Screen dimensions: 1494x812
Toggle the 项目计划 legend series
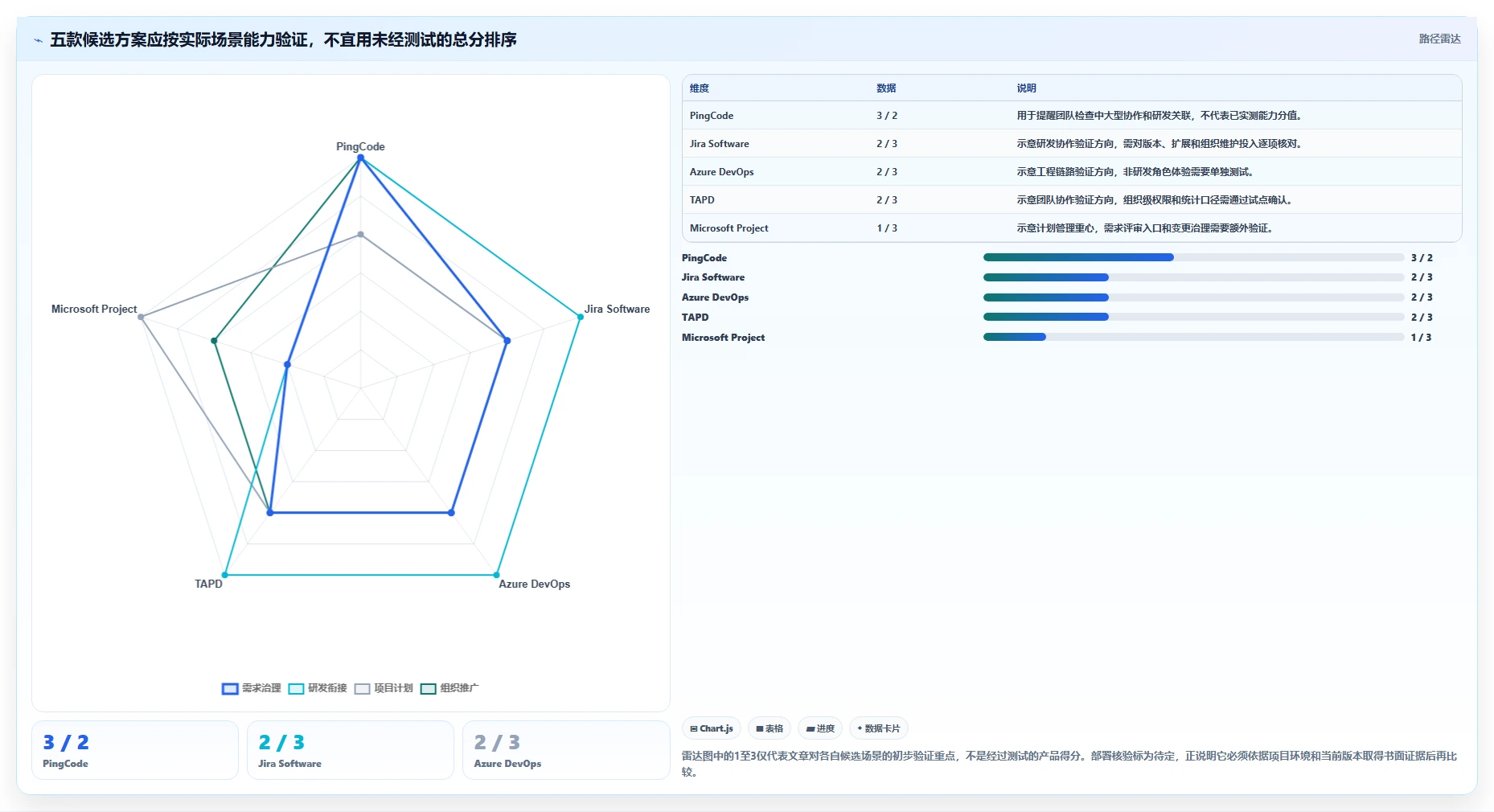[384, 688]
